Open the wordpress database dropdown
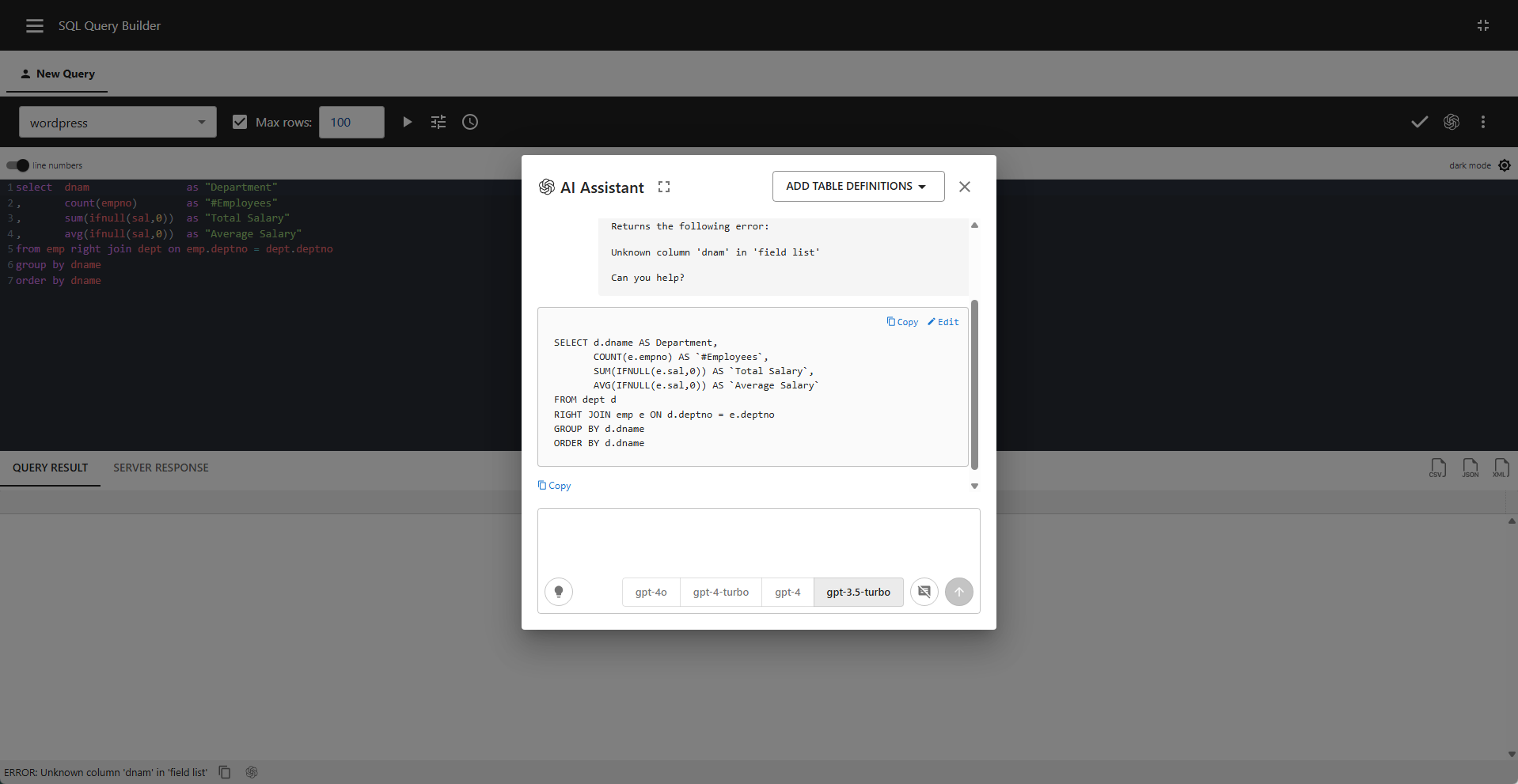This screenshot has height=784, width=1518. pos(118,123)
